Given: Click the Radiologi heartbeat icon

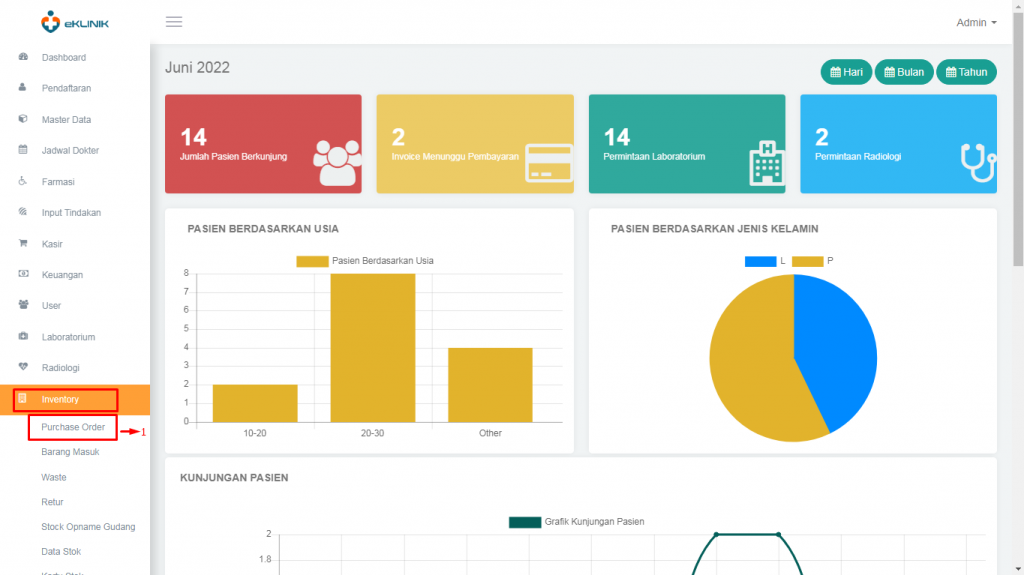Looking at the screenshot, I should (24, 367).
